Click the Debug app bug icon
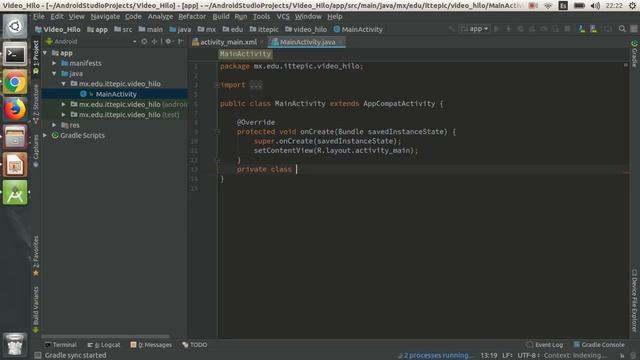The height and width of the screenshot is (360, 640). click(x=520, y=29)
